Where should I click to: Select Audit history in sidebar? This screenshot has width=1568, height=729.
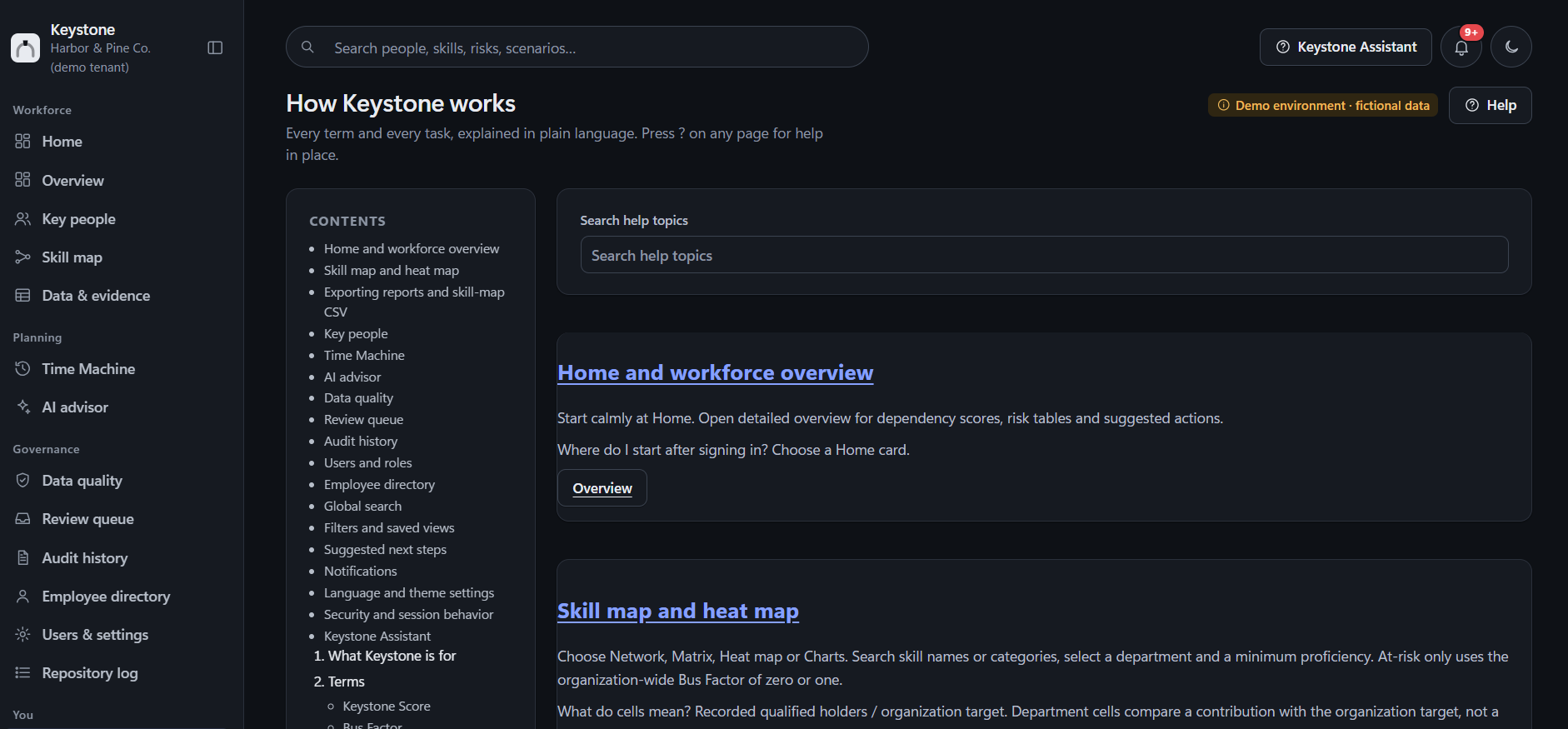coord(84,558)
